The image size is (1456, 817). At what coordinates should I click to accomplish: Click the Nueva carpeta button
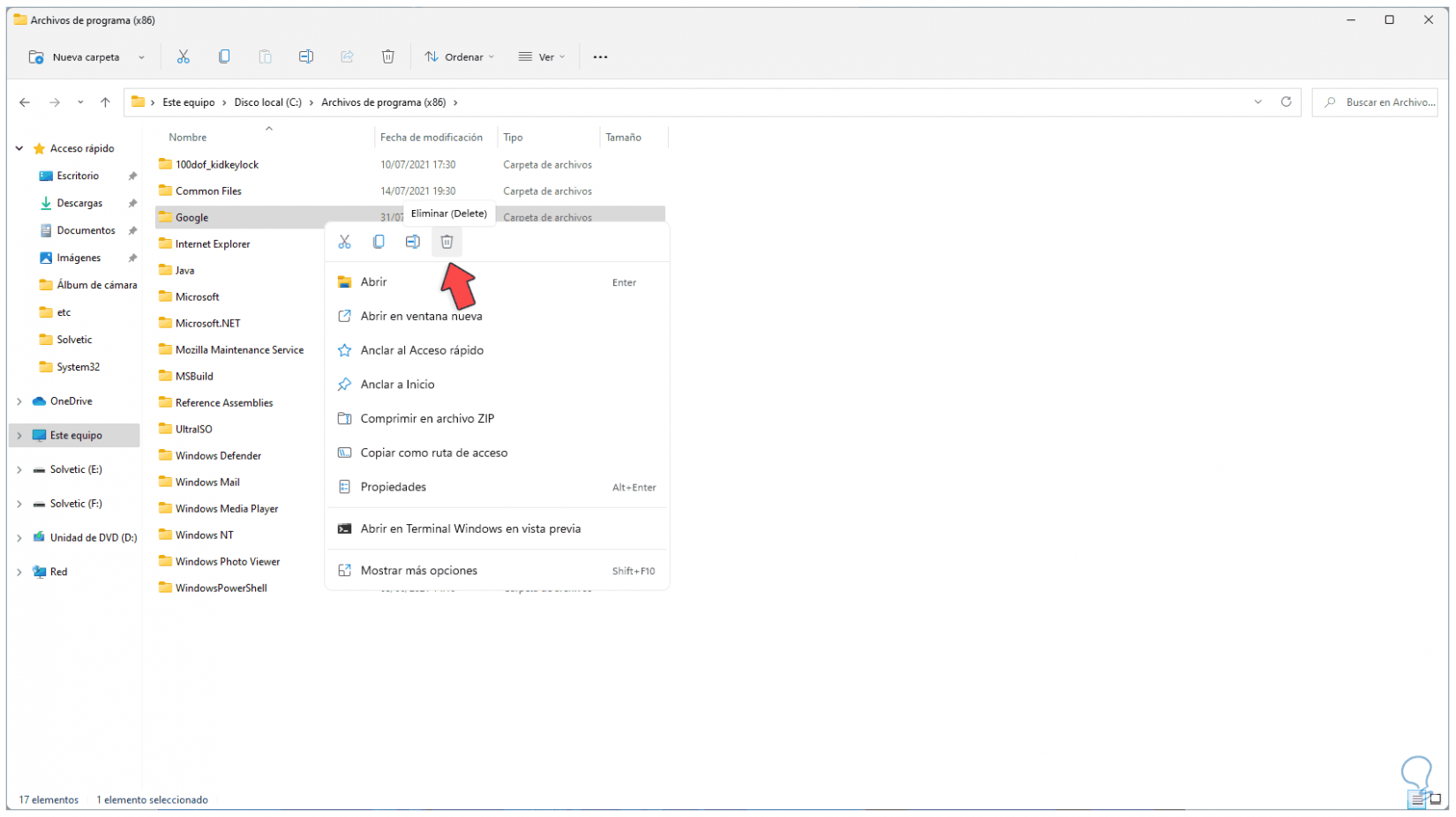75,57
